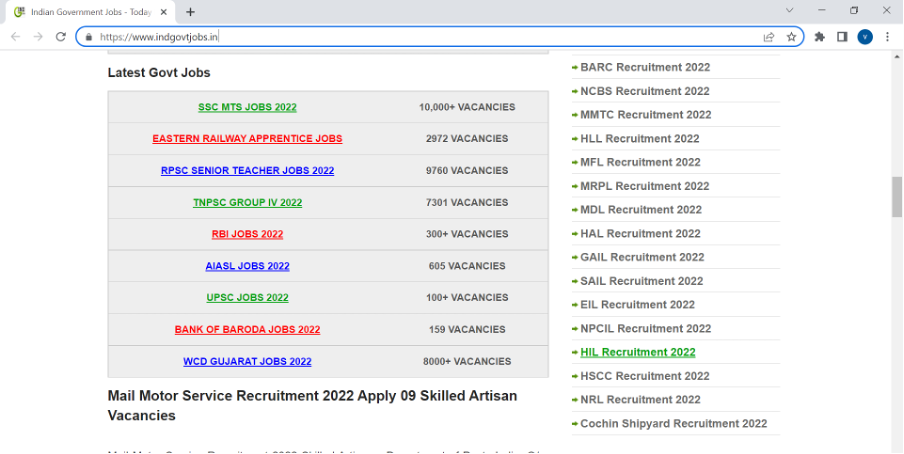Open a new tab with plus button

(x=190, y=11)
